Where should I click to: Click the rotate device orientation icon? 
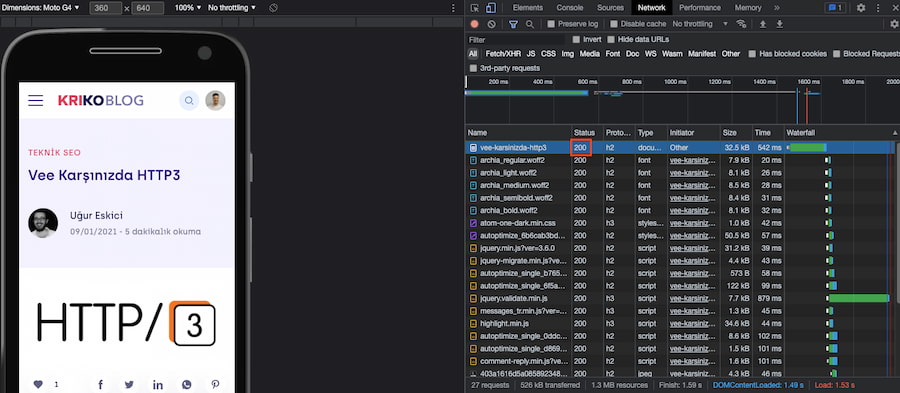(273, 8)
